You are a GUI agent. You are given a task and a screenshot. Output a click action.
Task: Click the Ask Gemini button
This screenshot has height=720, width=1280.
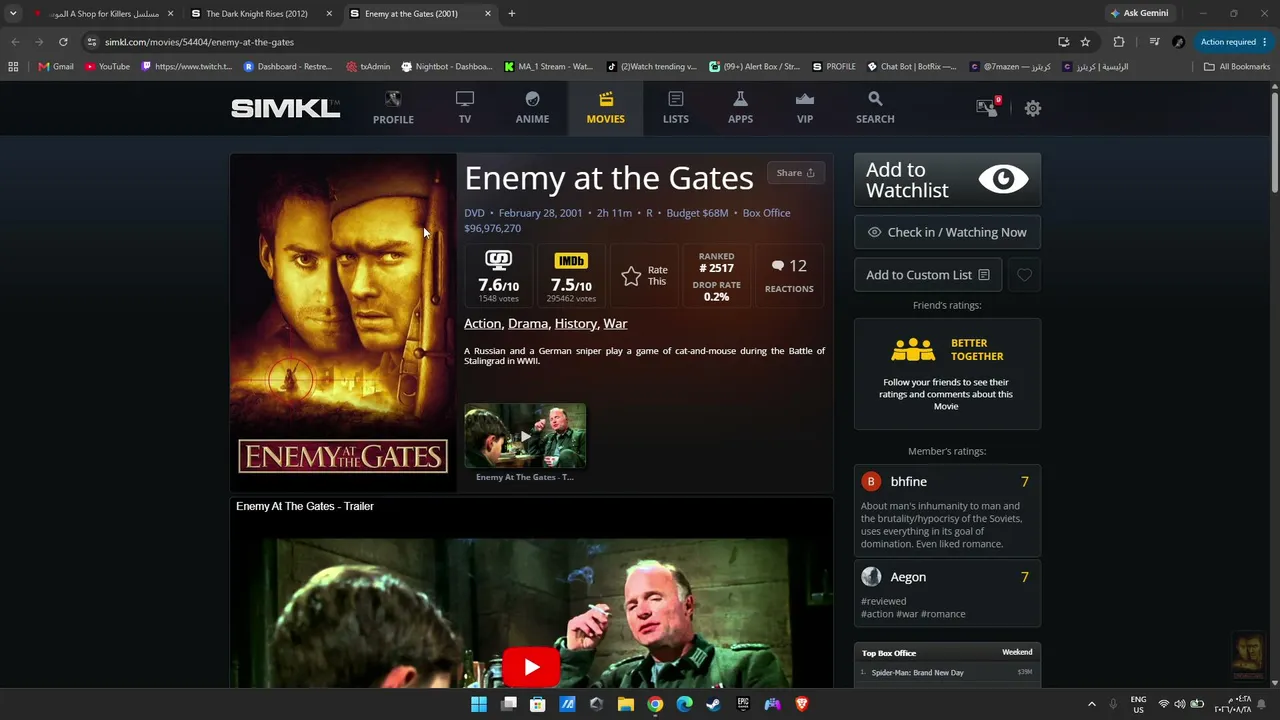(x=1139, y=14)
